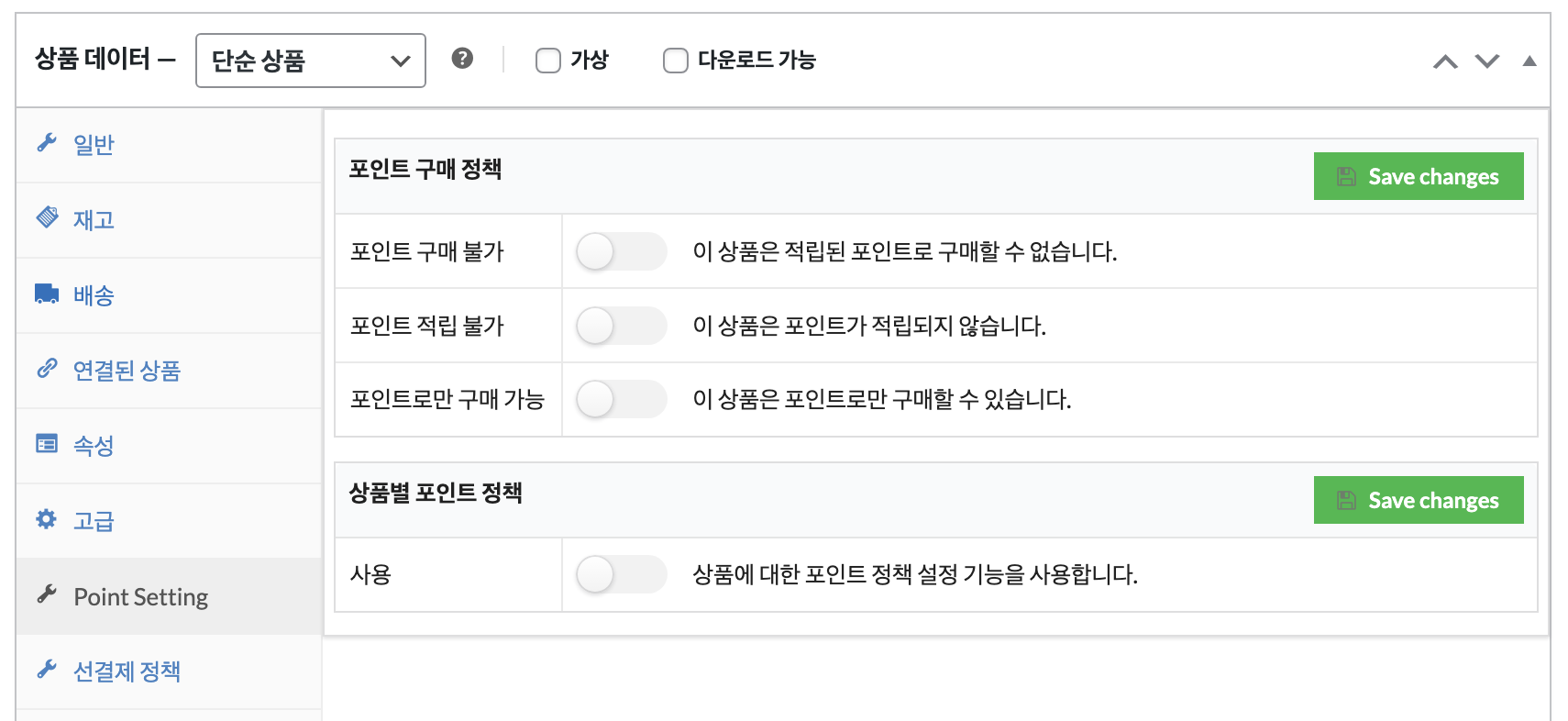
Task: Click the link icon beside 연결된 상품
Action: 47,369
